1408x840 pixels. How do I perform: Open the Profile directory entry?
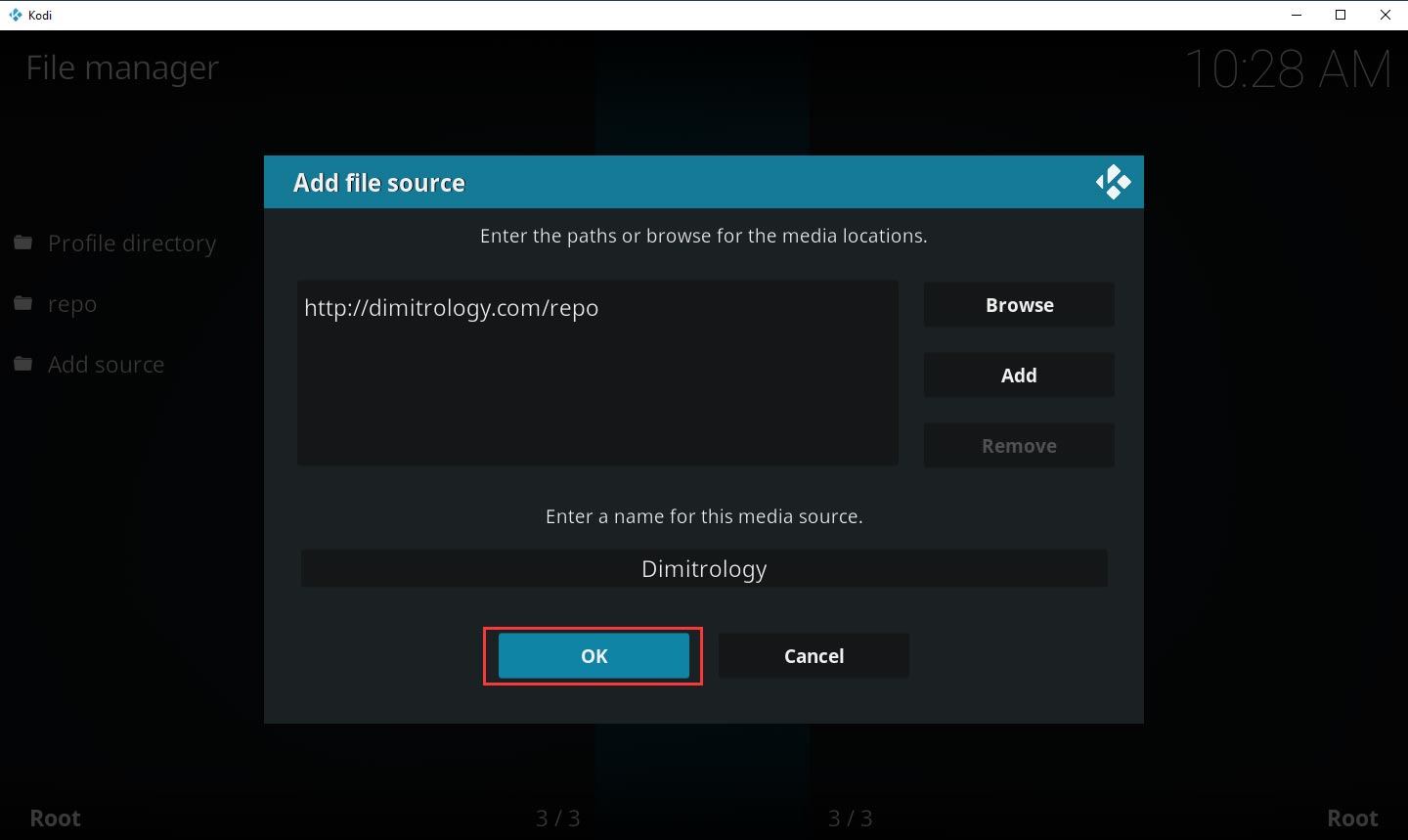tap(132, 243)
